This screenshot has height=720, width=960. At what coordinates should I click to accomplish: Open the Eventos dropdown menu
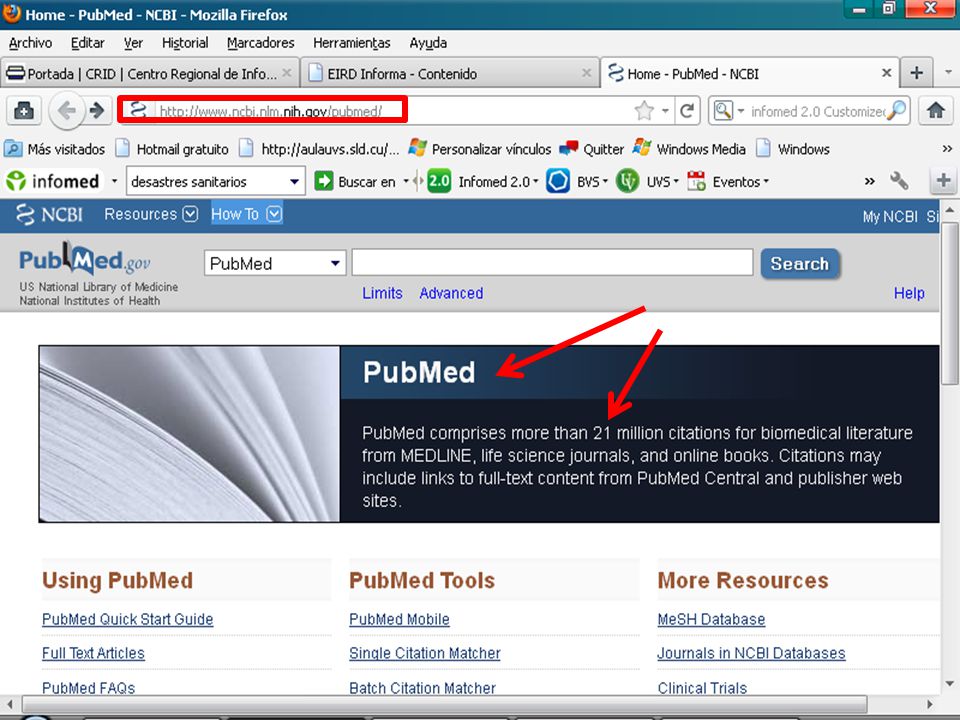coord(765,181)
